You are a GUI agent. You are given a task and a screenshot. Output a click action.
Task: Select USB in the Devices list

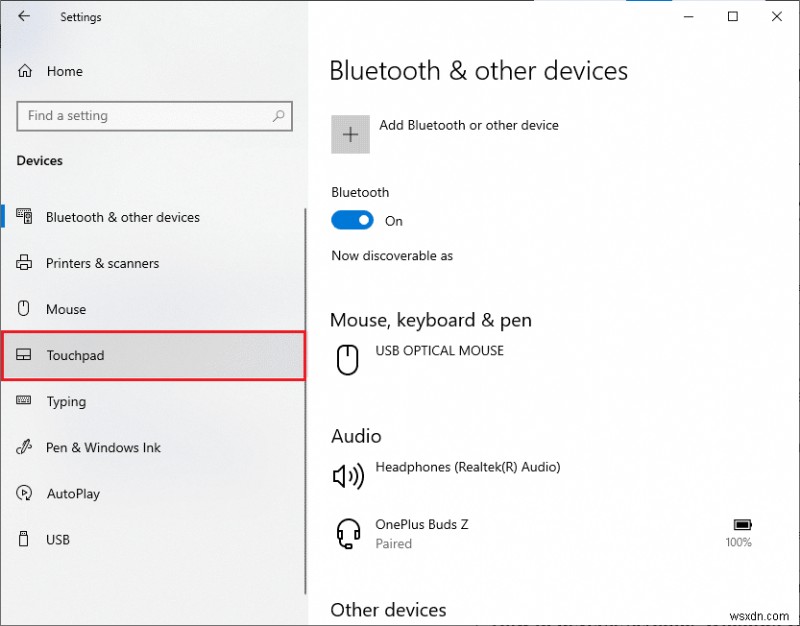(x=58, y=540)
